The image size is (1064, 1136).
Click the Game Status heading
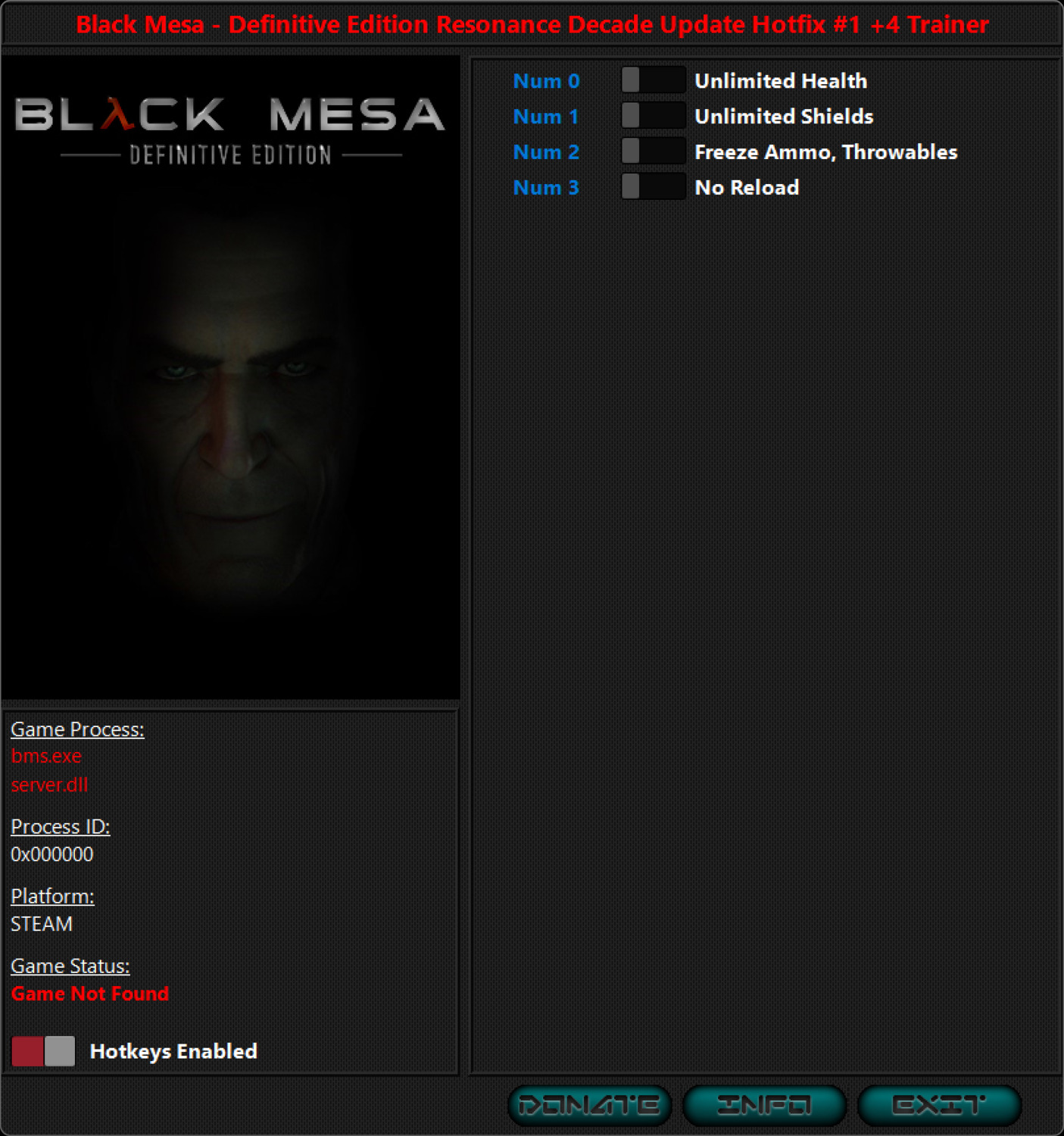coord(70,966)
